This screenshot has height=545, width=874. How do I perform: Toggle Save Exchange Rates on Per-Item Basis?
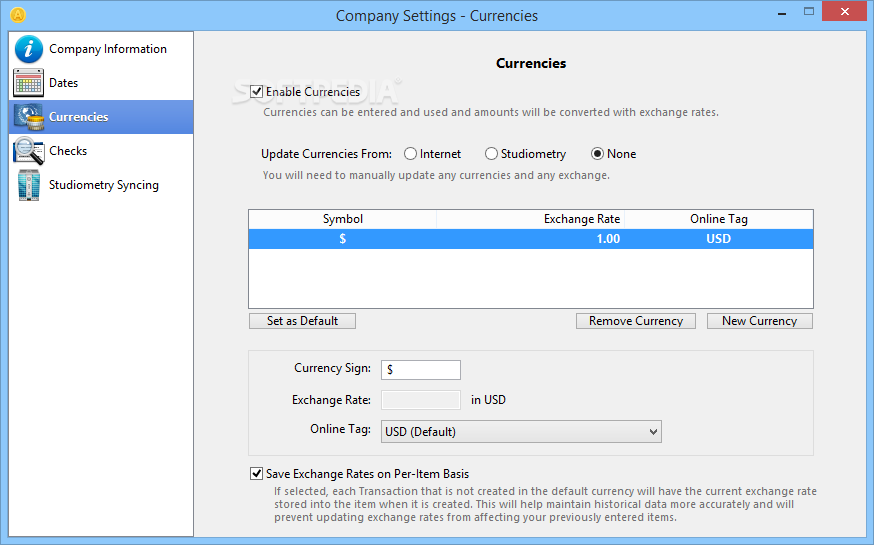(256, 474)
